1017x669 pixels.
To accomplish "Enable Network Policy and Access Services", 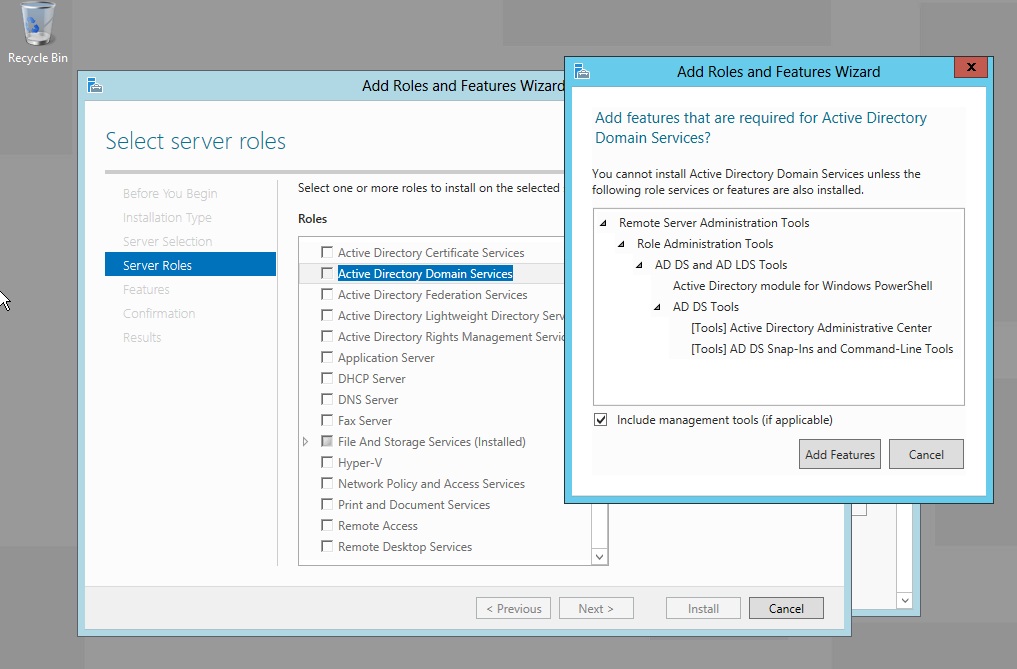I will point(327,483).
